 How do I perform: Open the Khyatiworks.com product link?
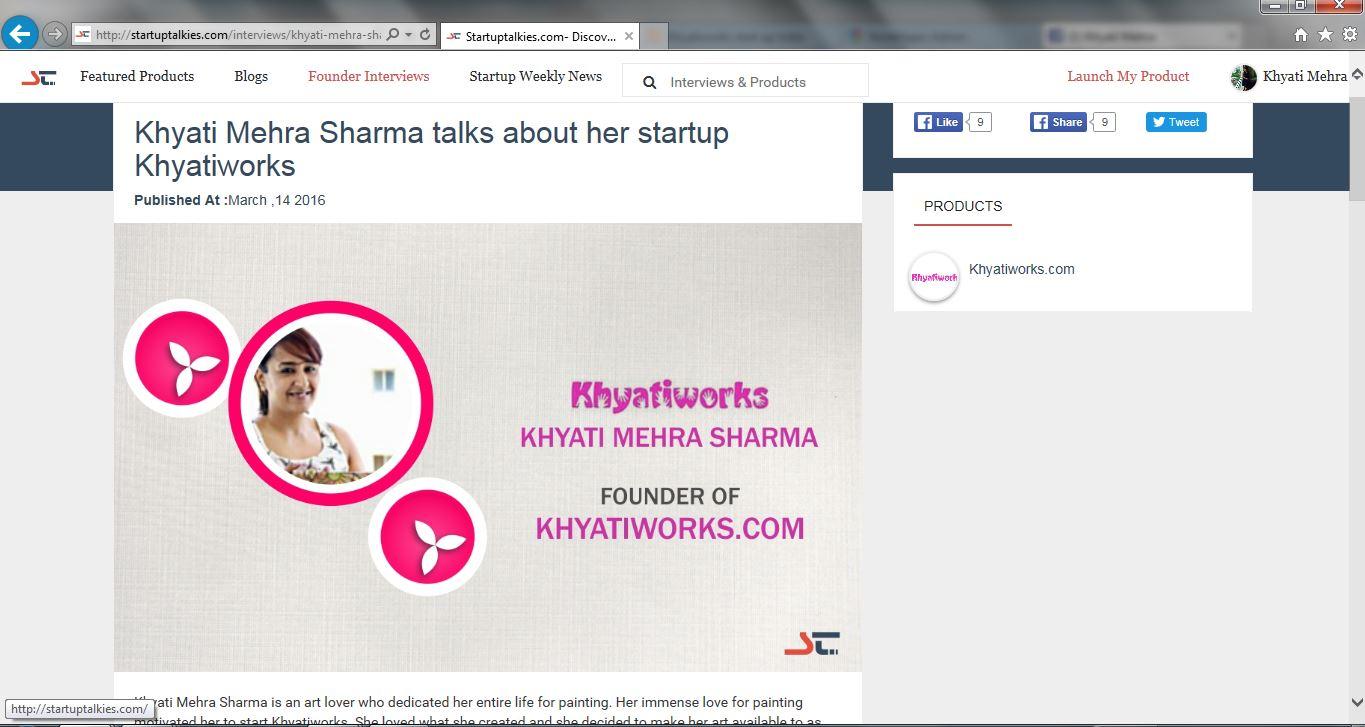(x=1021, y=269)
